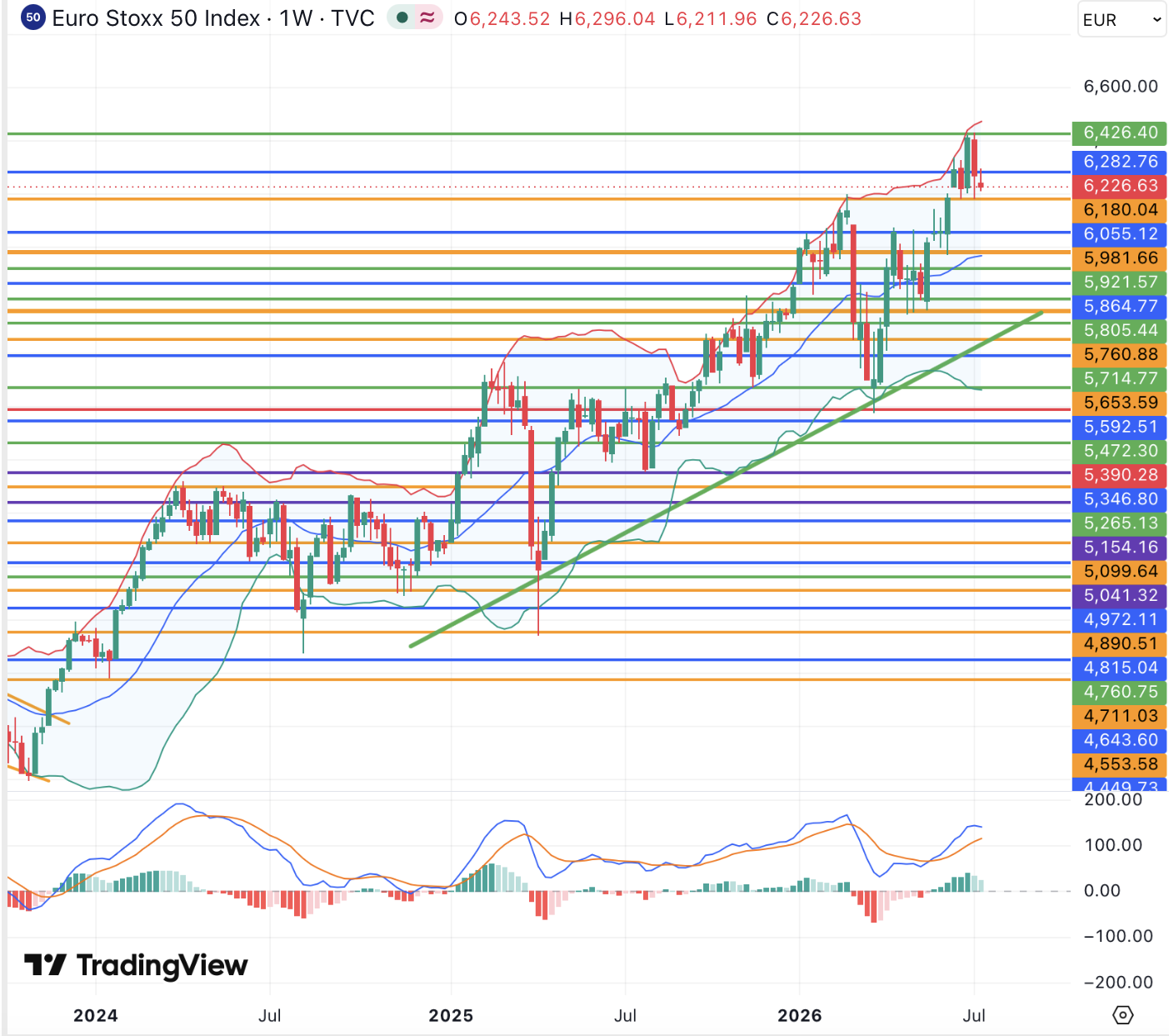Select the 5,390.28 purple level label

[x=1120, y=475]
